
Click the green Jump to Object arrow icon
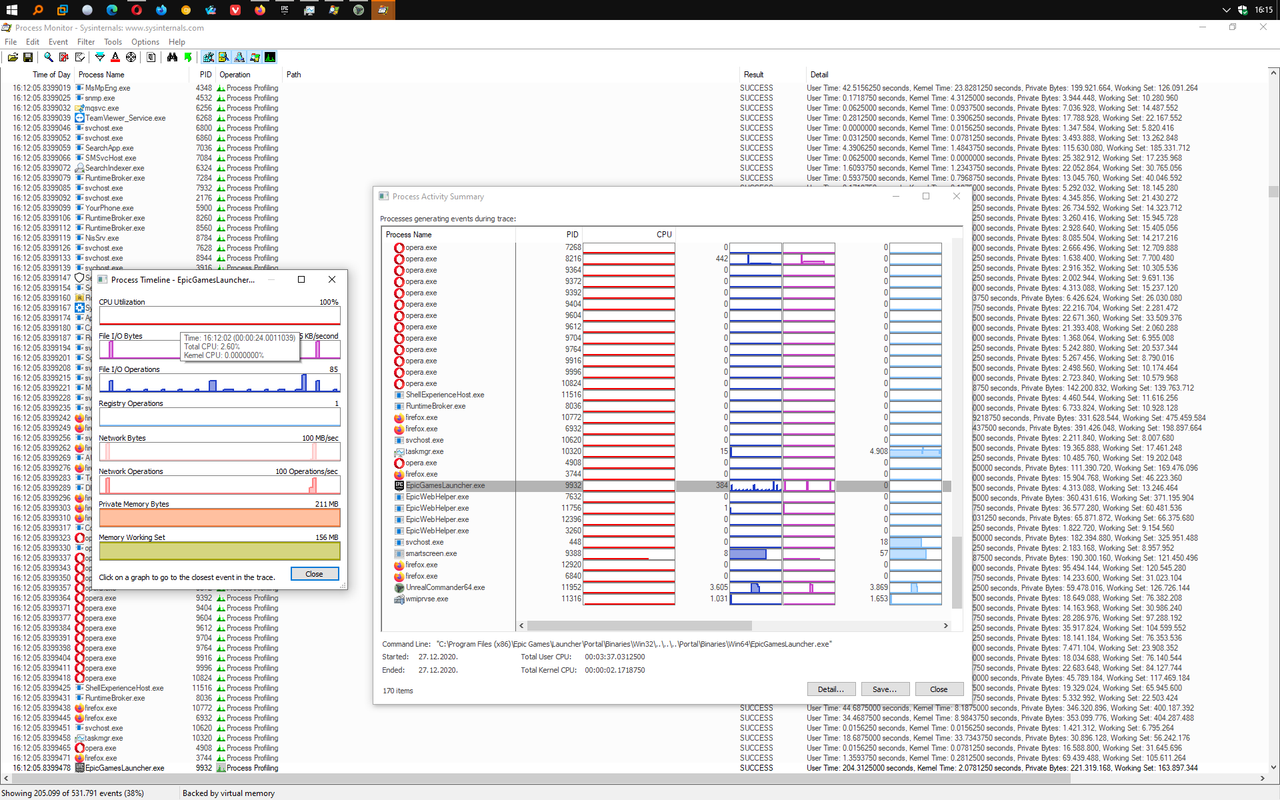tap(188, 57)
